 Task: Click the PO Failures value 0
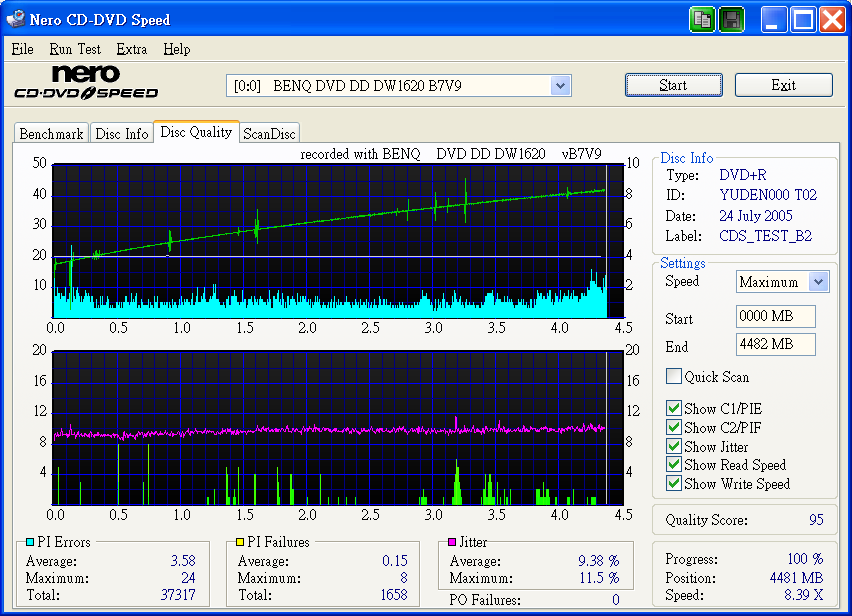615,600
